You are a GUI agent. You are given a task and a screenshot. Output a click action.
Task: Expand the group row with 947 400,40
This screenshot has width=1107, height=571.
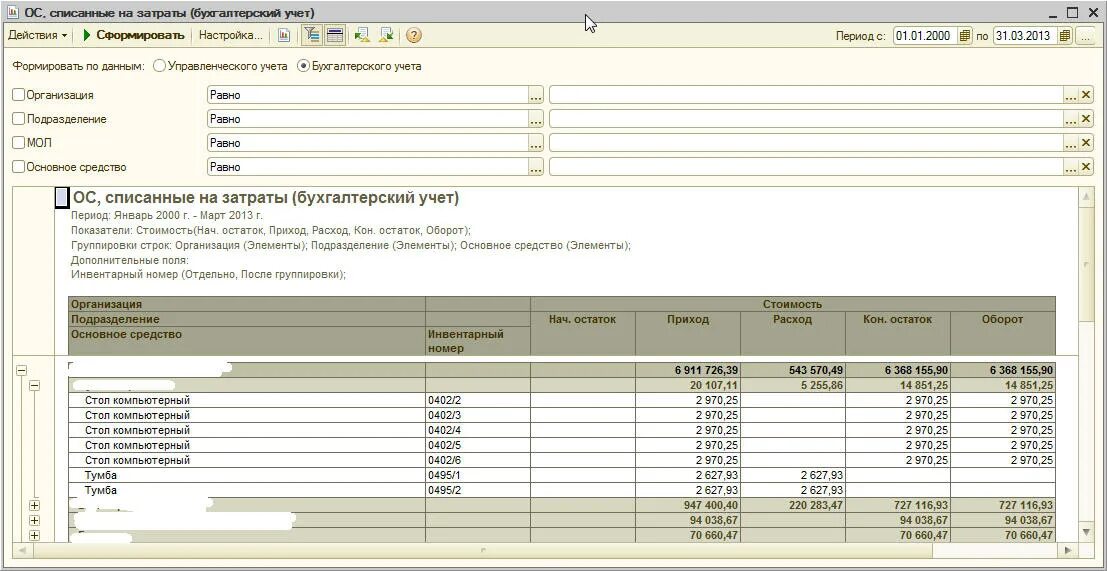[34, 505]
